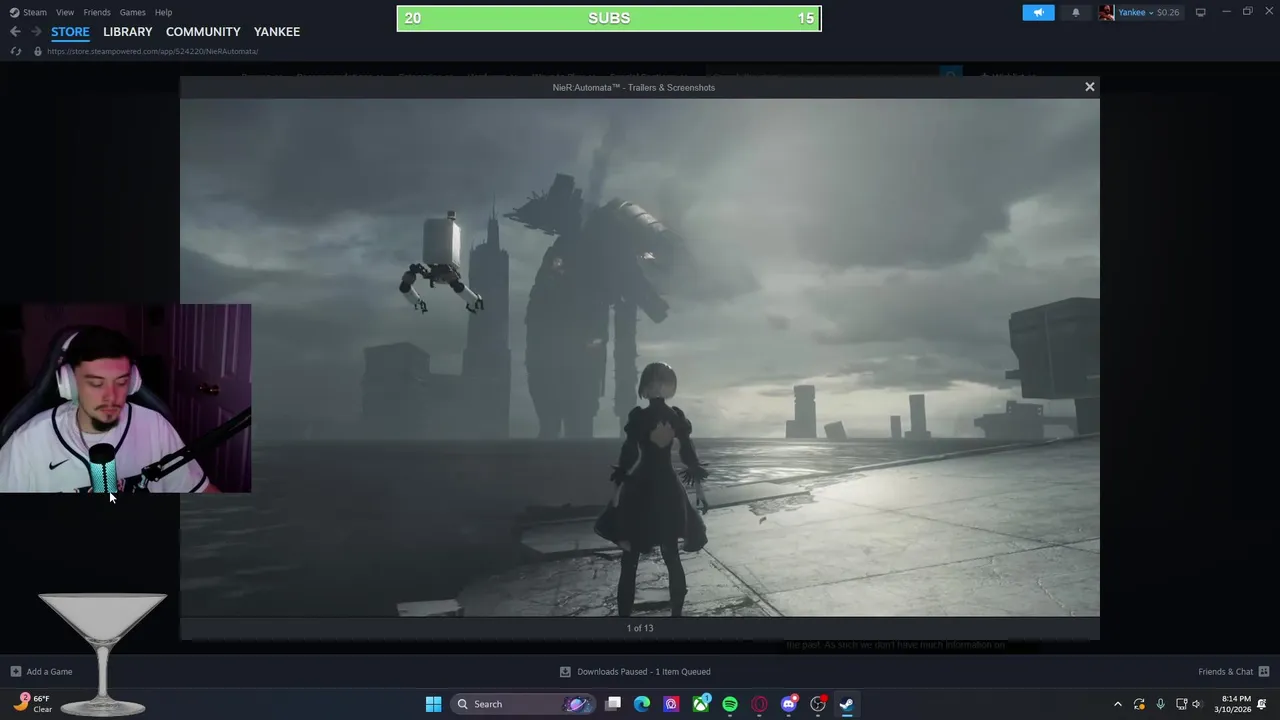Open Windows notification center bell
The height and width of the screenshot is (720, 1280).
(x=1263, y=704)
